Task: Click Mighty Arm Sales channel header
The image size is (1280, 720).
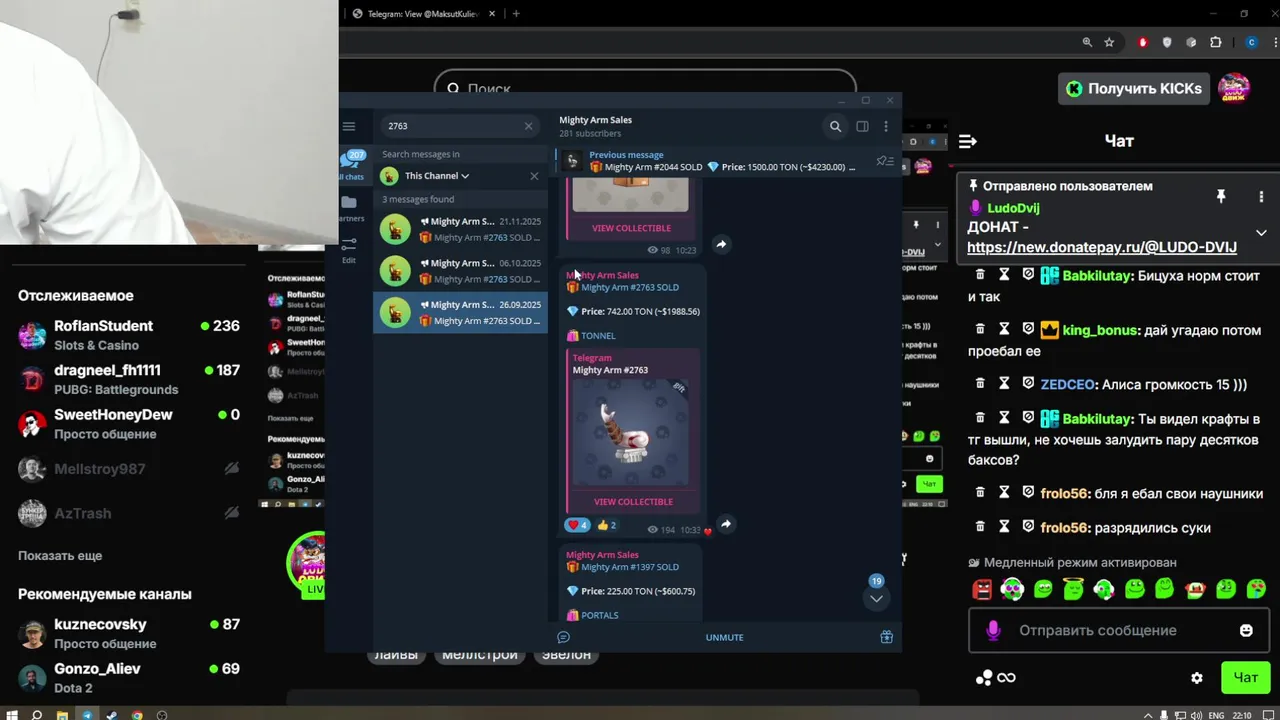Action: click(596, 126)
